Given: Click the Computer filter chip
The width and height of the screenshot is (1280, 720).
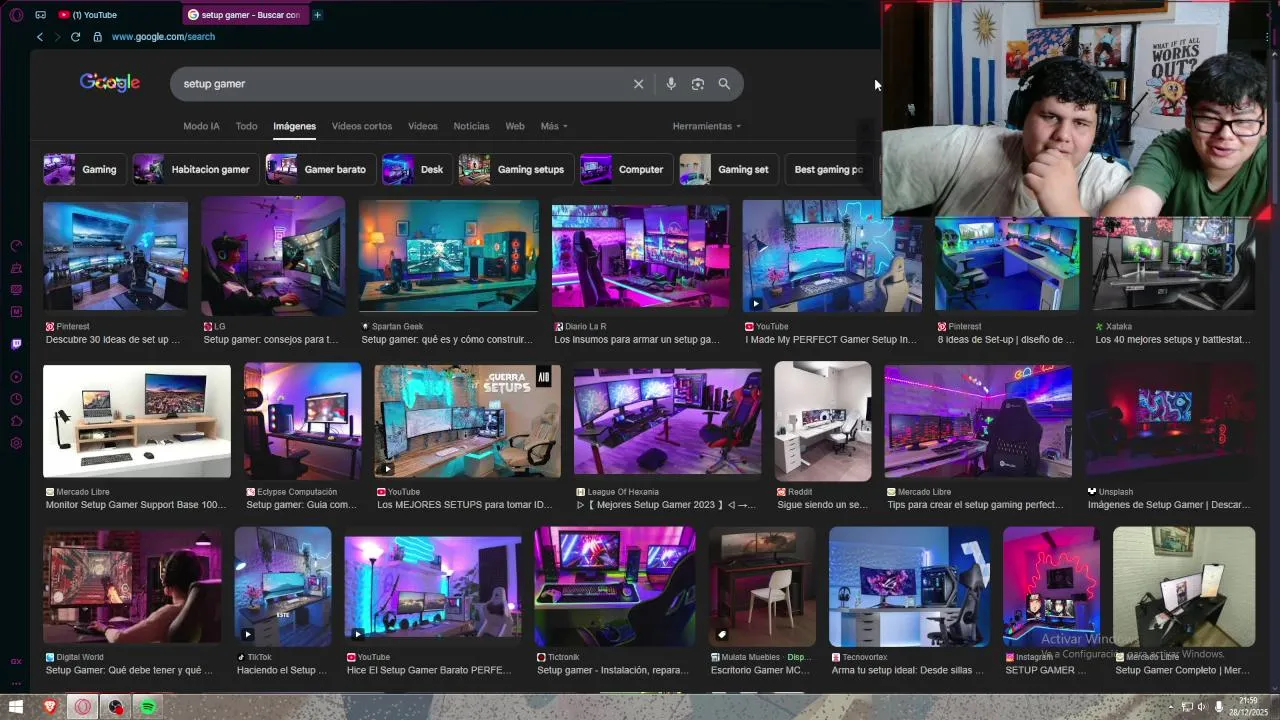Looking at the screenshot, I should tap(626, 169).
